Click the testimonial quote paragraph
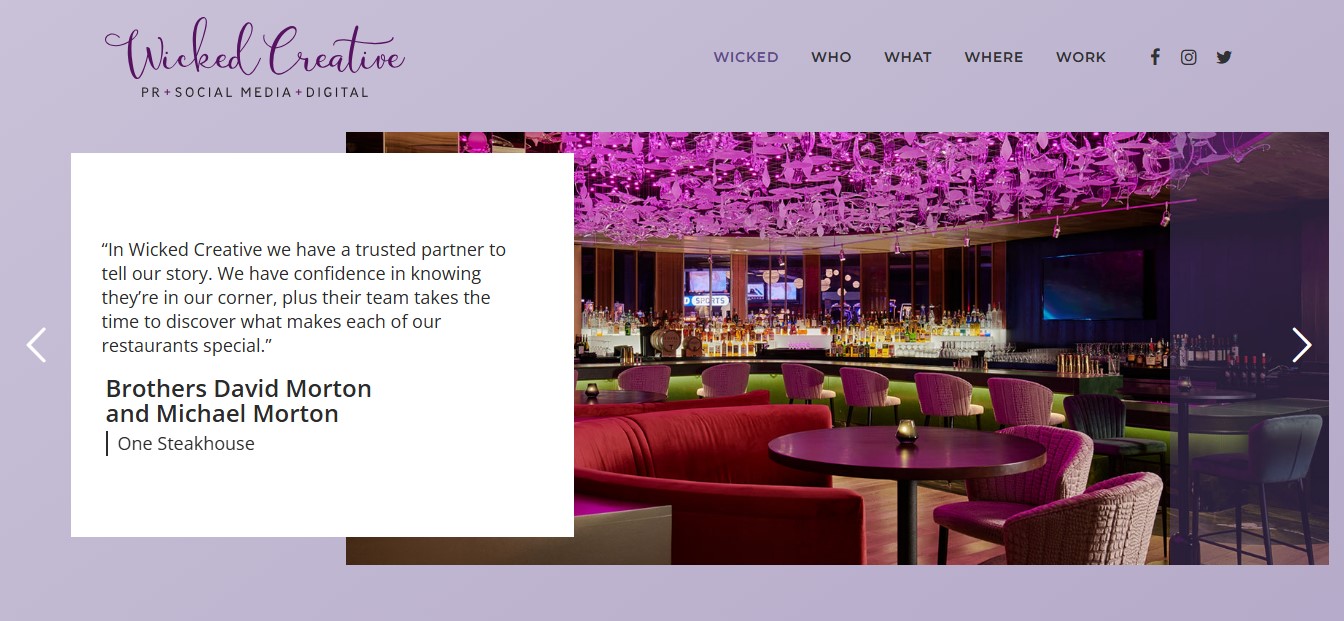Image resolution: width=1344 pixels, height=621 pixels. click(303, 298)
